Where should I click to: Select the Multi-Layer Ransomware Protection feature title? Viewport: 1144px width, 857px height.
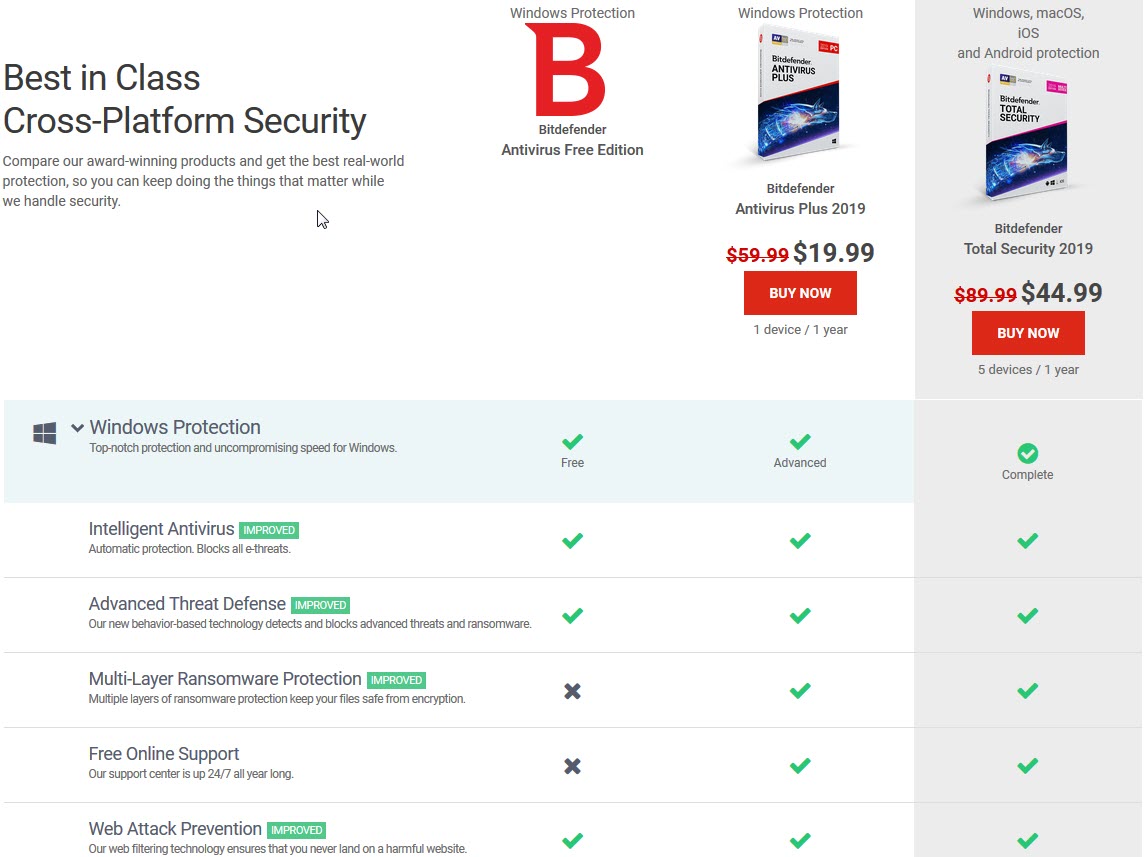click(225, 679)
